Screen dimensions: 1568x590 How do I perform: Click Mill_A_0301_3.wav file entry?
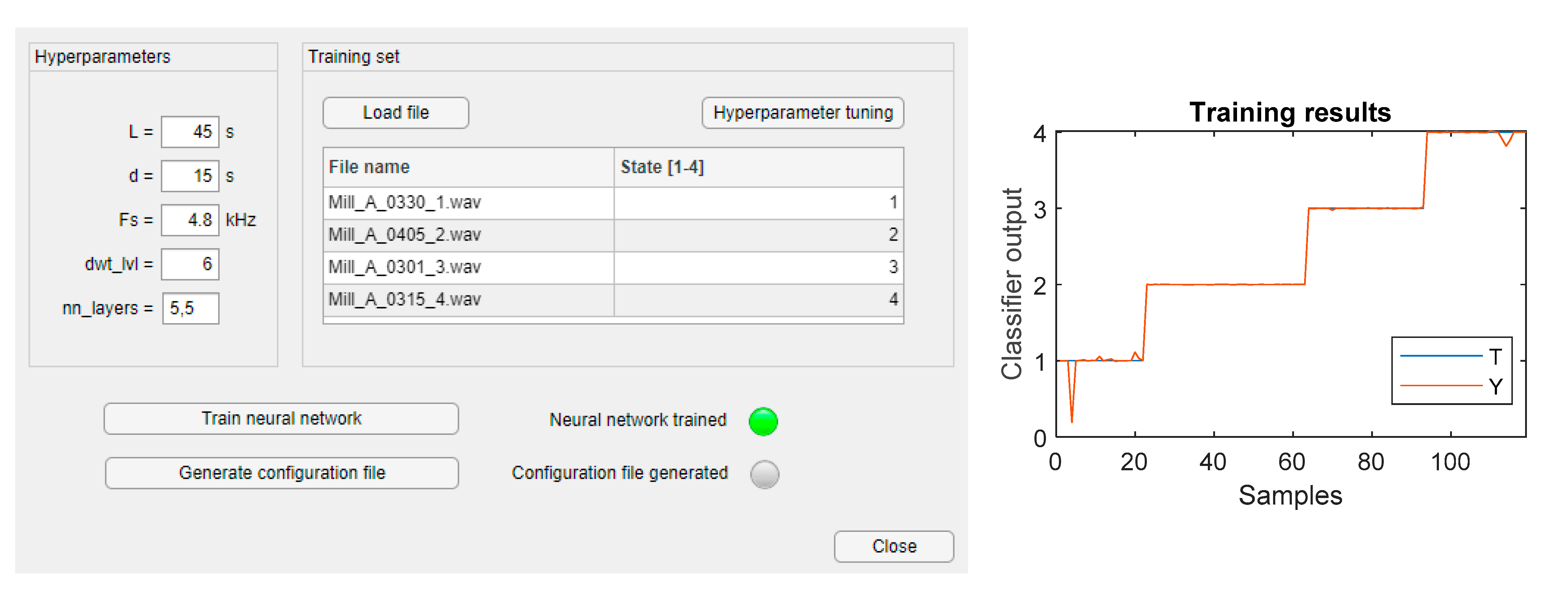468,267
